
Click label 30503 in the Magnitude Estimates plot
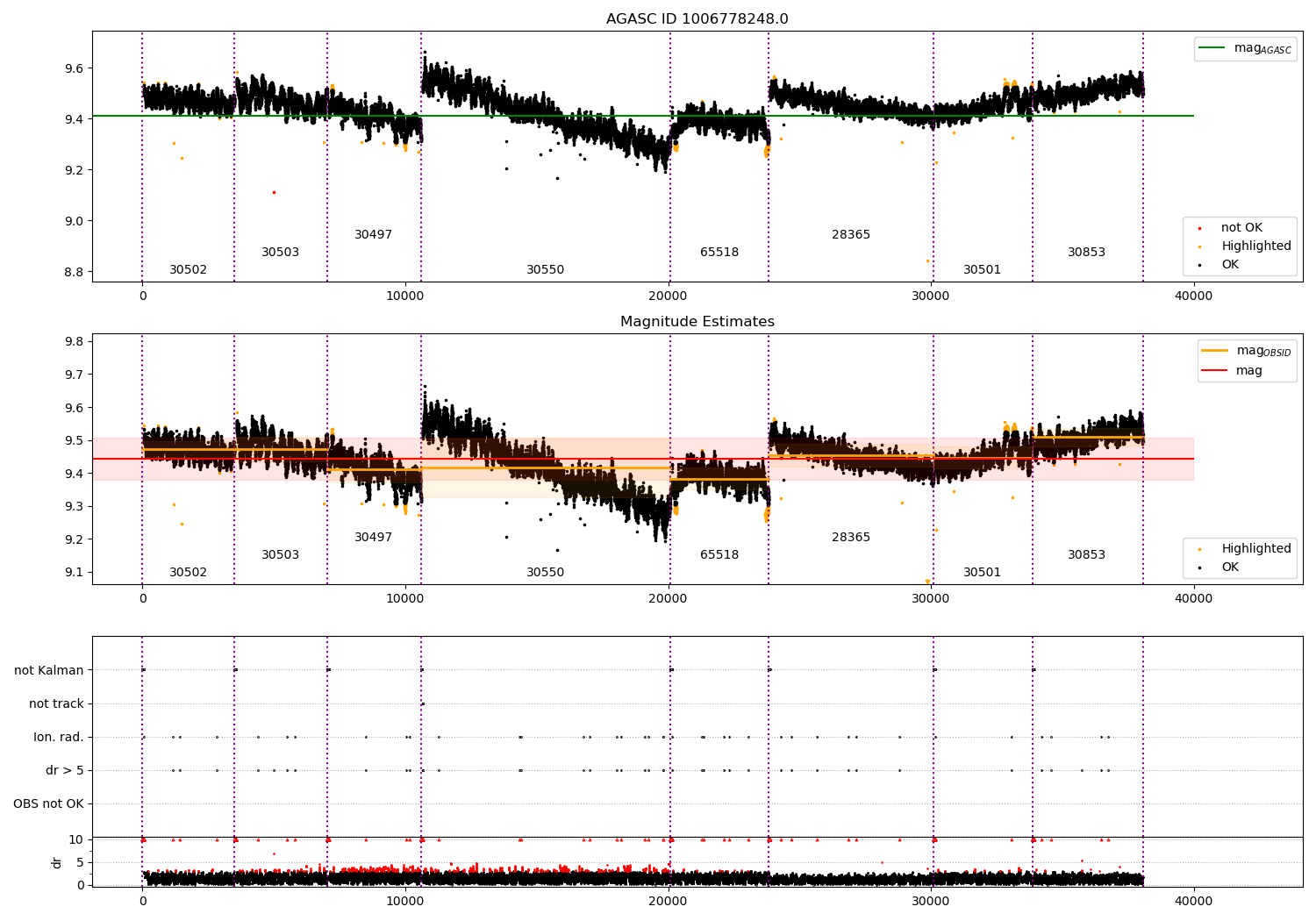280,555
